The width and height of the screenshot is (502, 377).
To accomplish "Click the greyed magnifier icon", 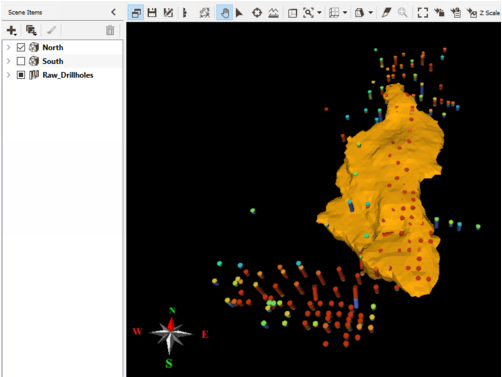I will tap(402, 13).
